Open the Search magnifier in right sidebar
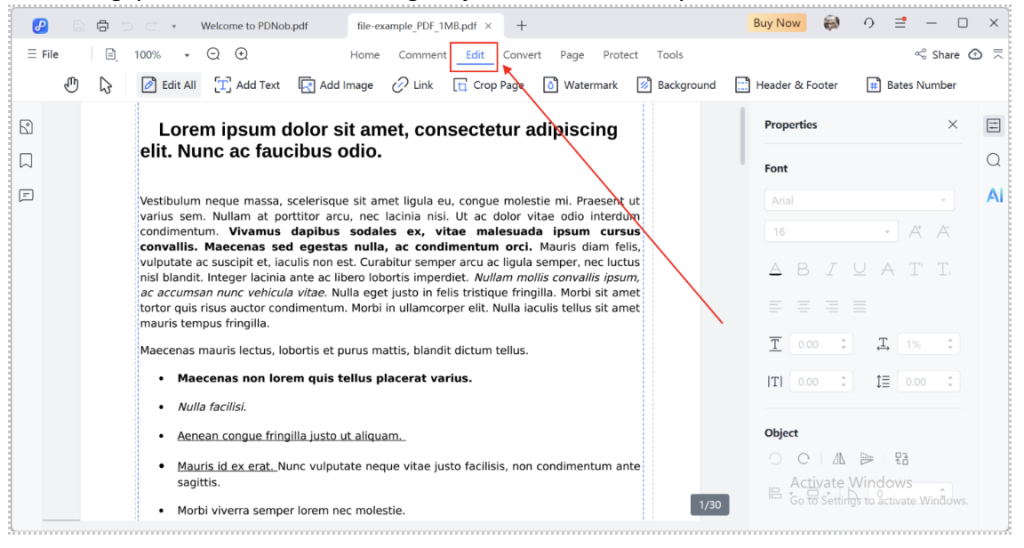The image size is (1024, 548). point(993,160)
